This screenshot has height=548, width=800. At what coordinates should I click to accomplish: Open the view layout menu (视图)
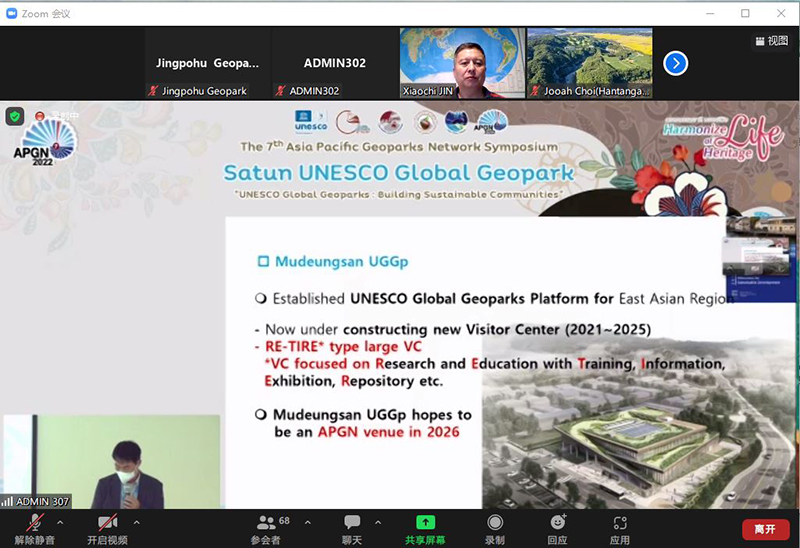coord(771,41)
